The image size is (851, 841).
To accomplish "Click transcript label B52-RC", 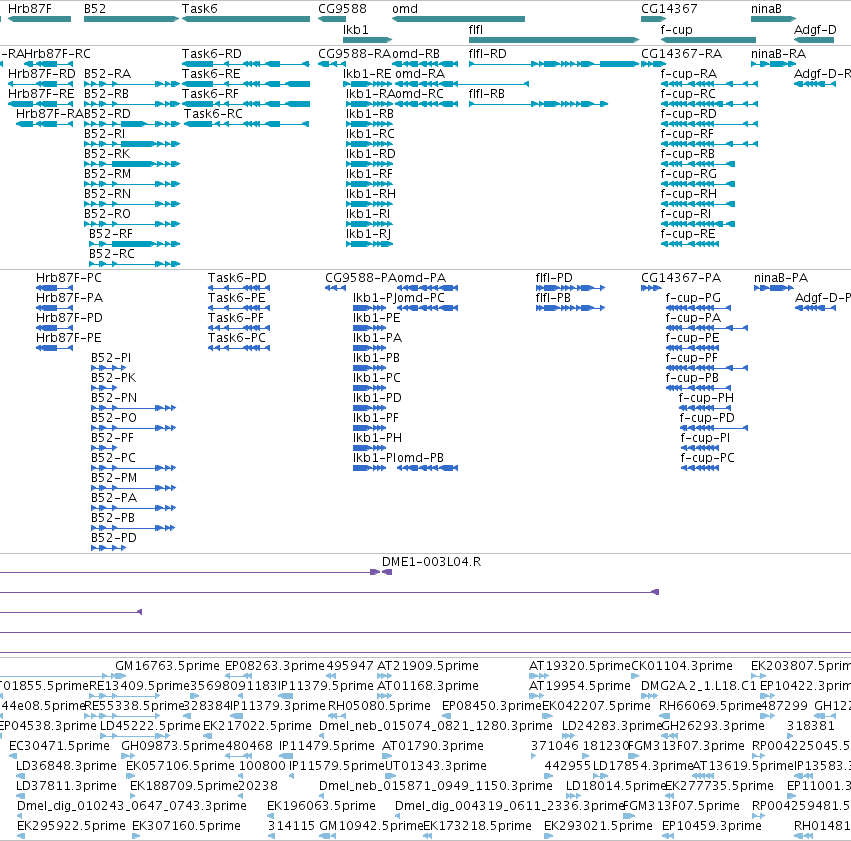I will point(112,254).
